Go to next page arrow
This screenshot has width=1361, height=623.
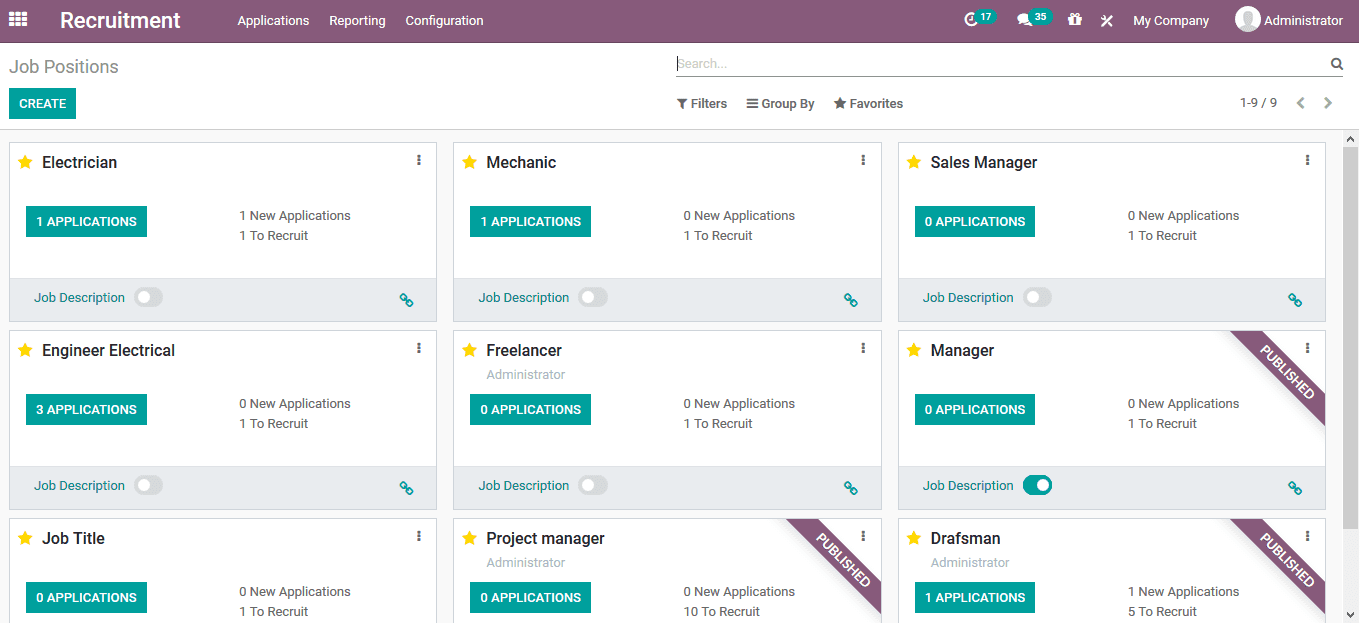pyautogui.click(x=1328, y=103)
